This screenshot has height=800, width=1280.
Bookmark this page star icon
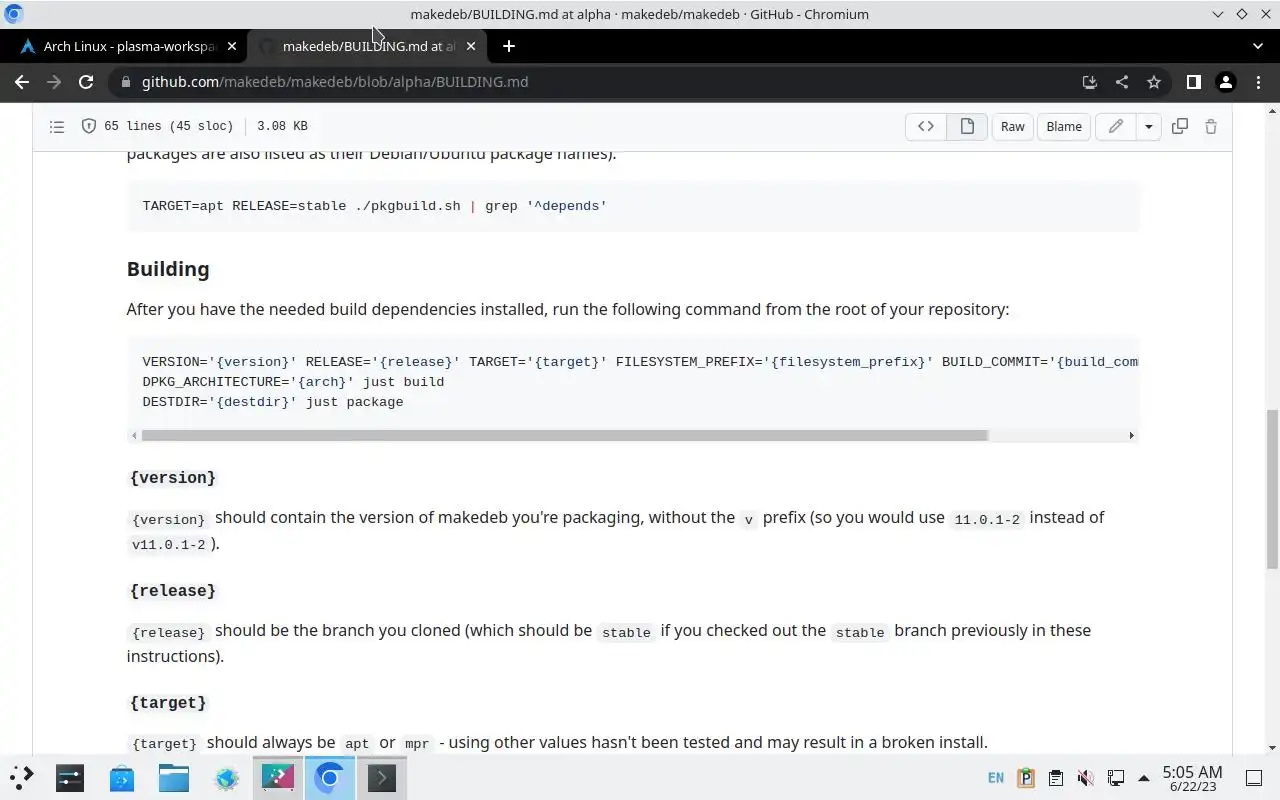1154,82
